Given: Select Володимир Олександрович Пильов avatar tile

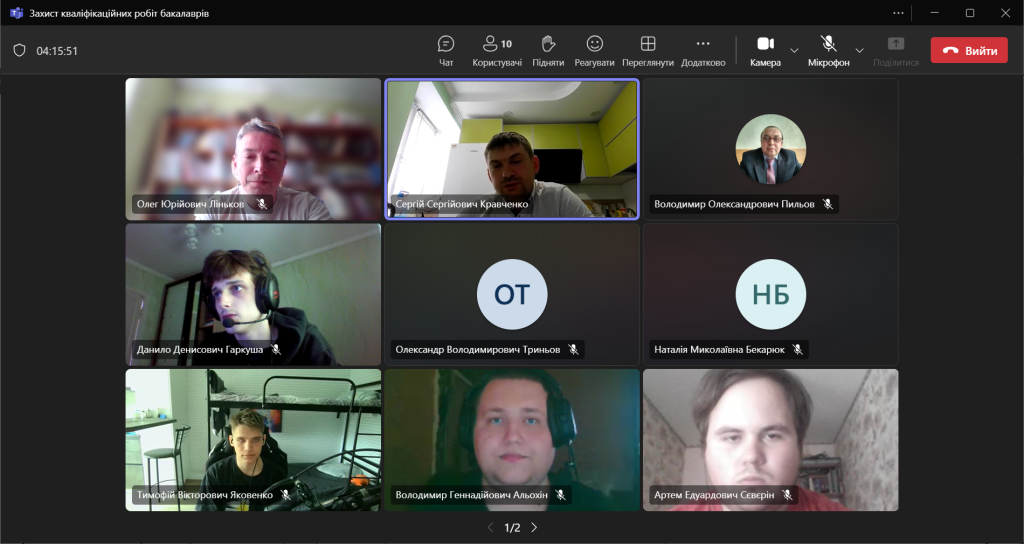Looking at the screenshot, I should pyautogui.click(x=771, y=149).
